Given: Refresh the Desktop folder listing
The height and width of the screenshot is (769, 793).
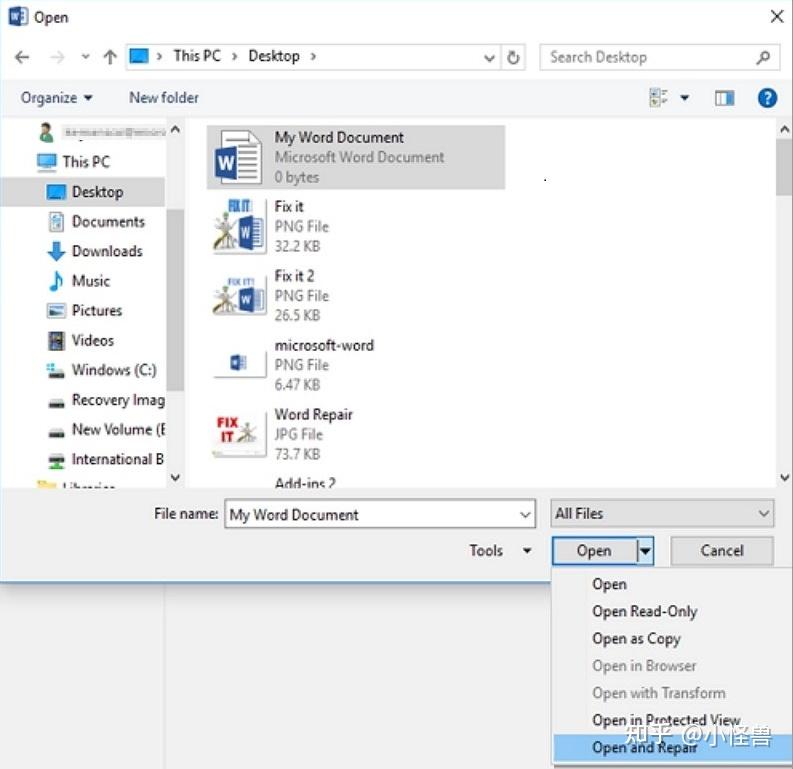Looking at the screenshot, I should pyautogui.click(x=513, y=57).
